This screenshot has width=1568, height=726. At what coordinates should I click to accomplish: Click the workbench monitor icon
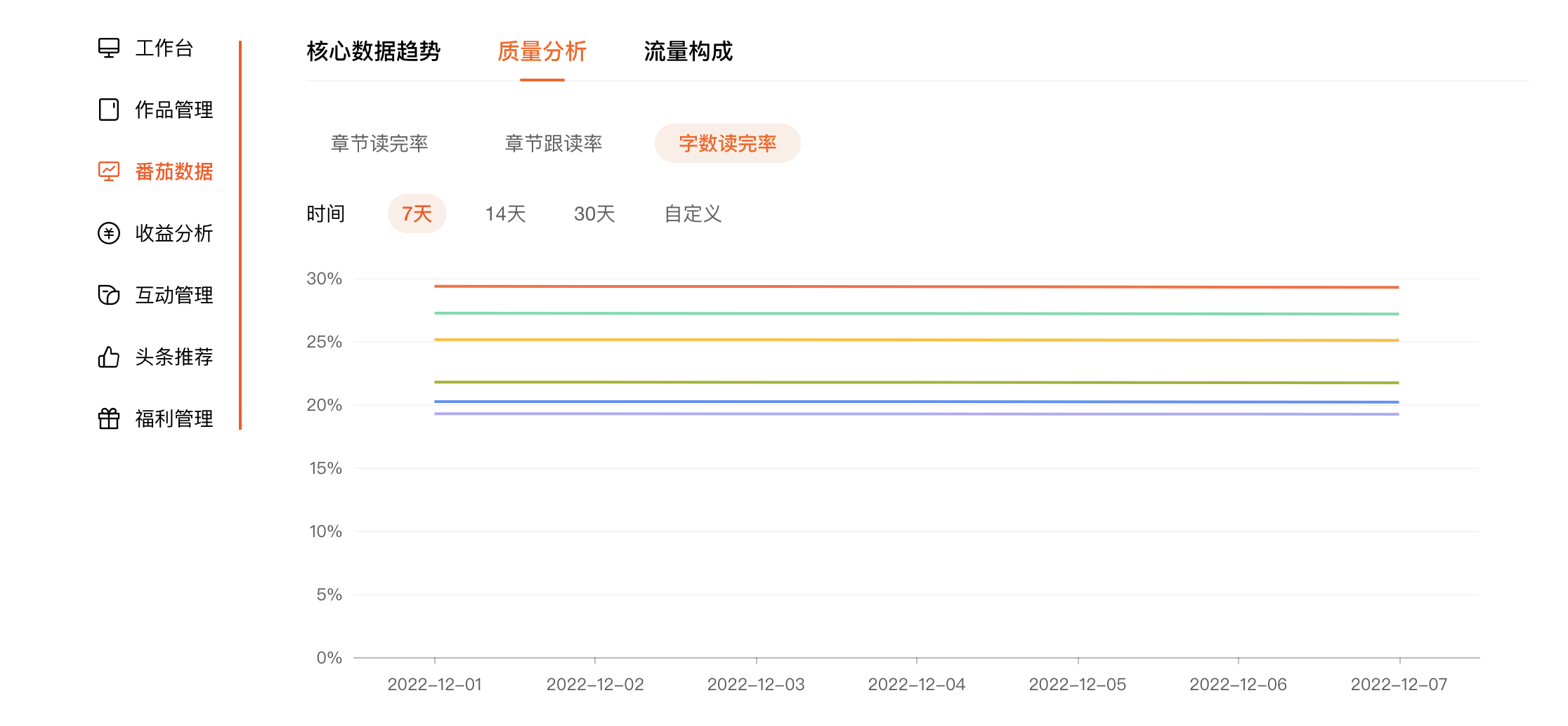[109, 48]
